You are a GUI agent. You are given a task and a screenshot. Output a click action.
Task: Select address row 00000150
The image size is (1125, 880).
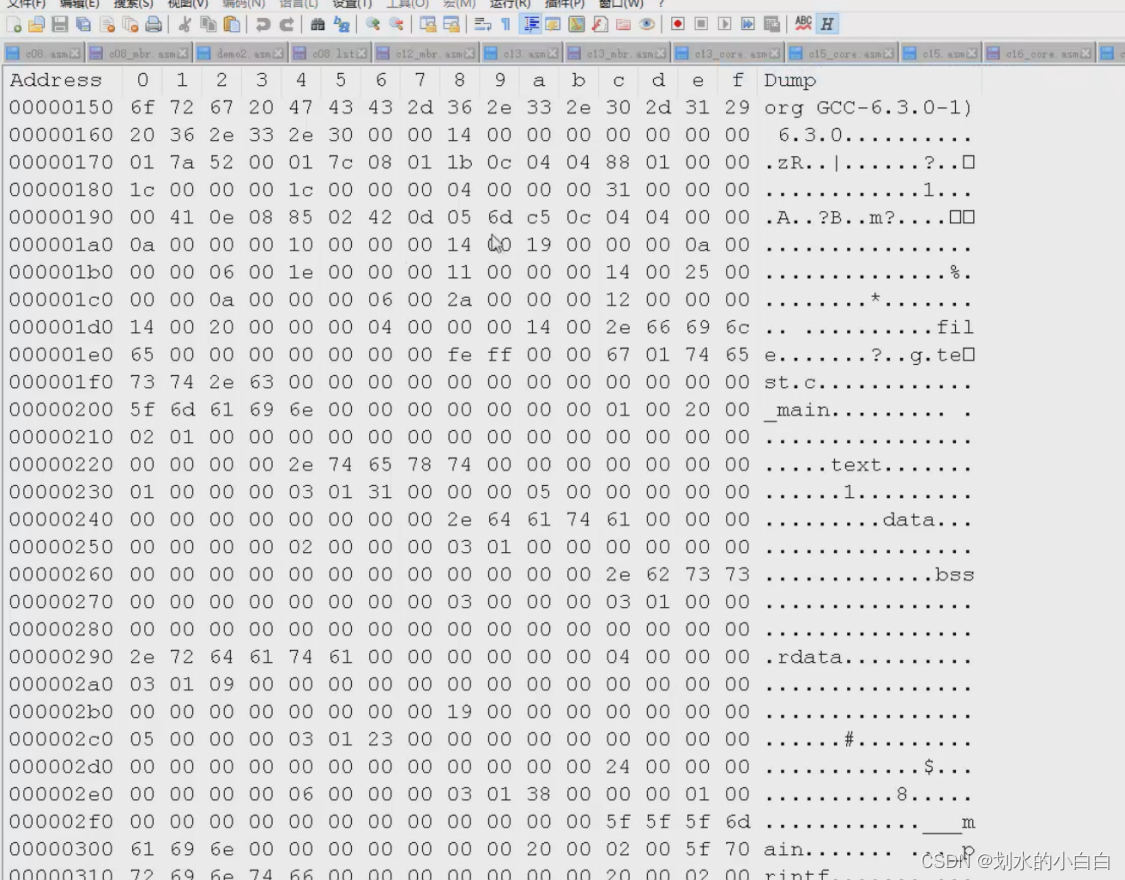pyautogui.click(x=61, y=108)
